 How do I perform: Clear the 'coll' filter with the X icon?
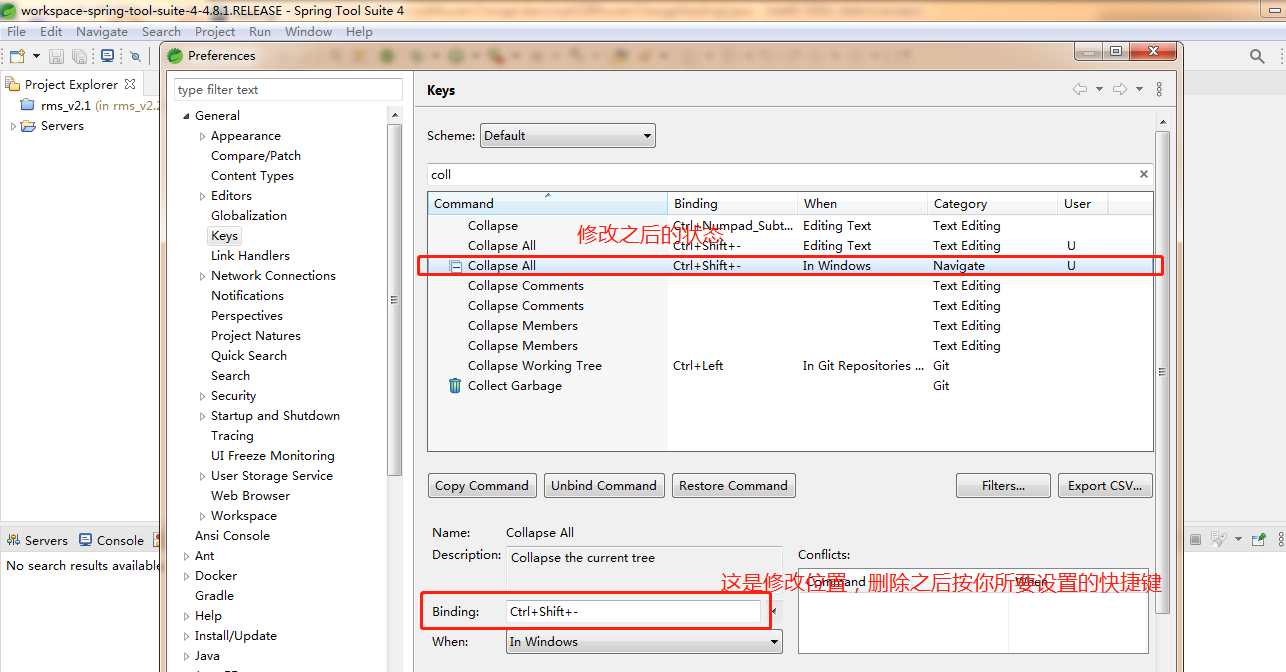1144,174
